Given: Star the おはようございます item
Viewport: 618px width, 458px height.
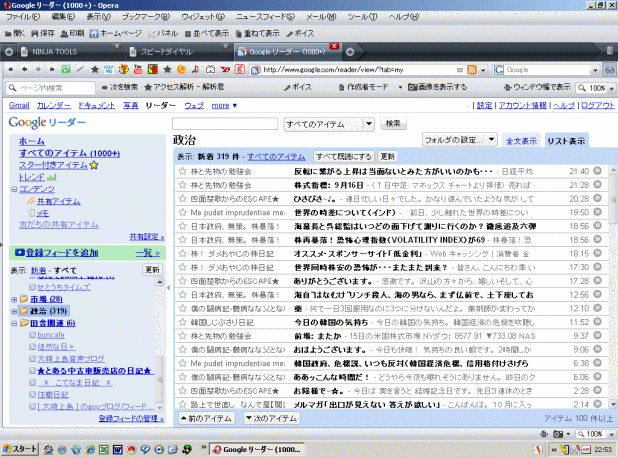Looking at the screenshot, I should 182,349.
